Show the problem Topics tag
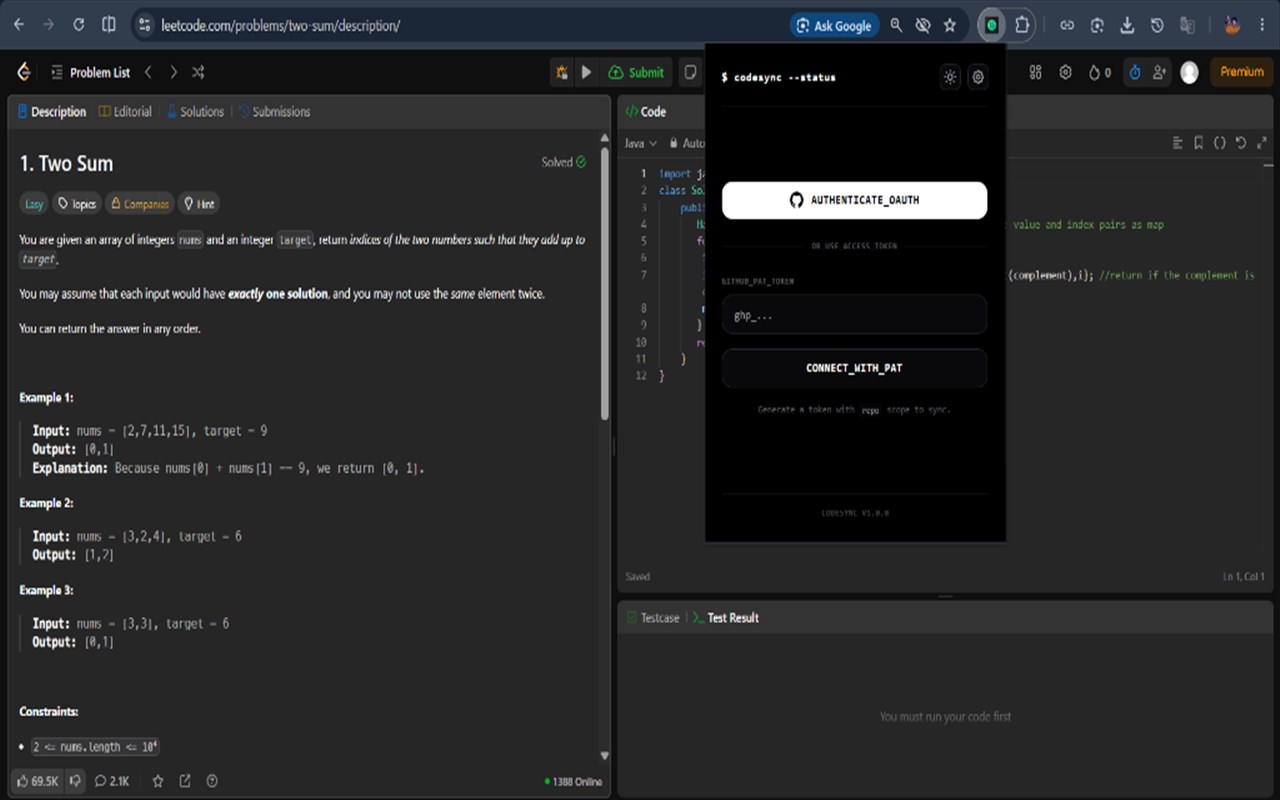 tap(77, 204)
